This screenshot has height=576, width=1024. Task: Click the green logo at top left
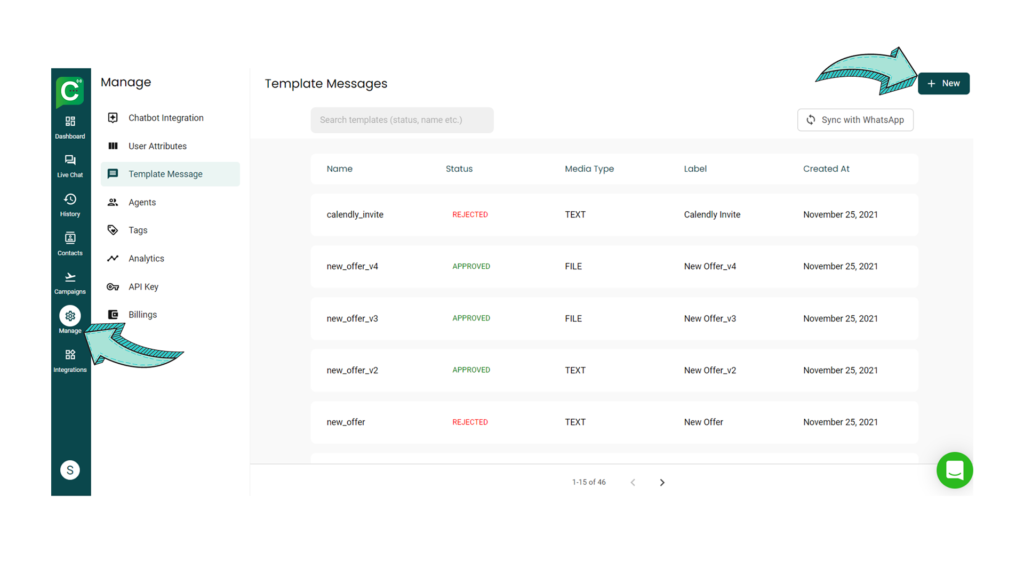[x=70, y=91]
